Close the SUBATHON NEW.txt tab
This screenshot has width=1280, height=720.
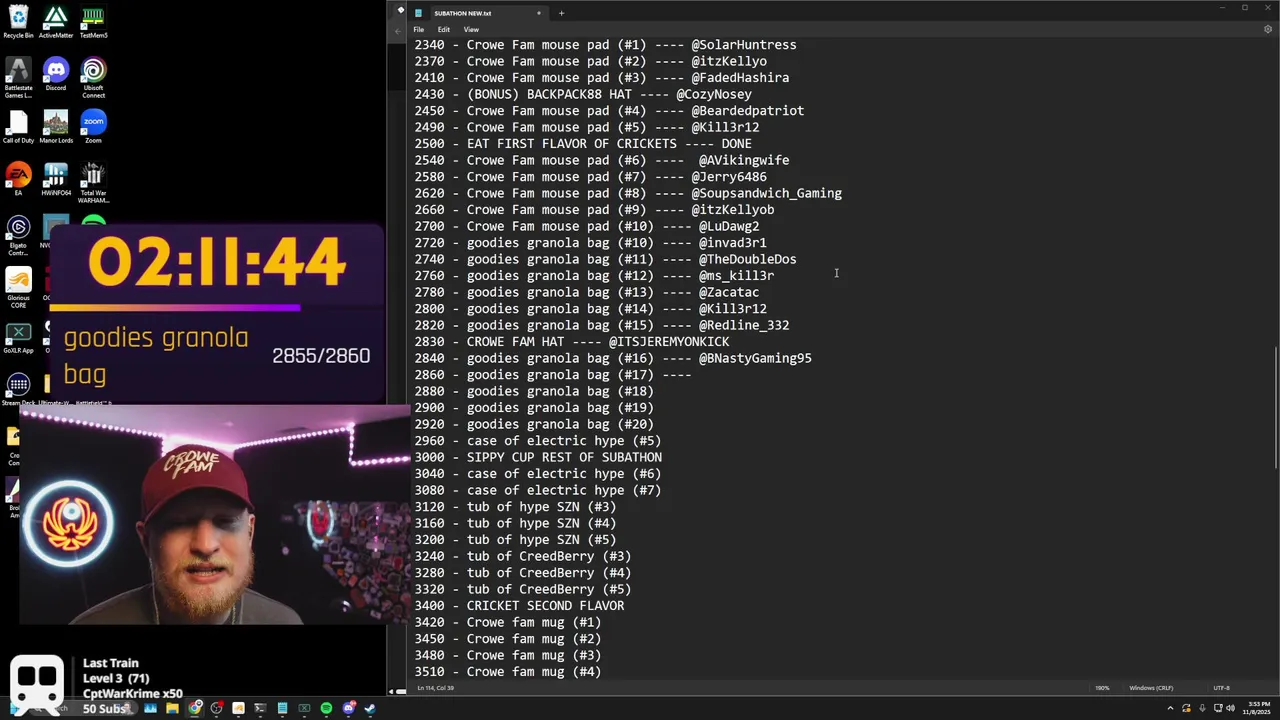click(539, 13)
